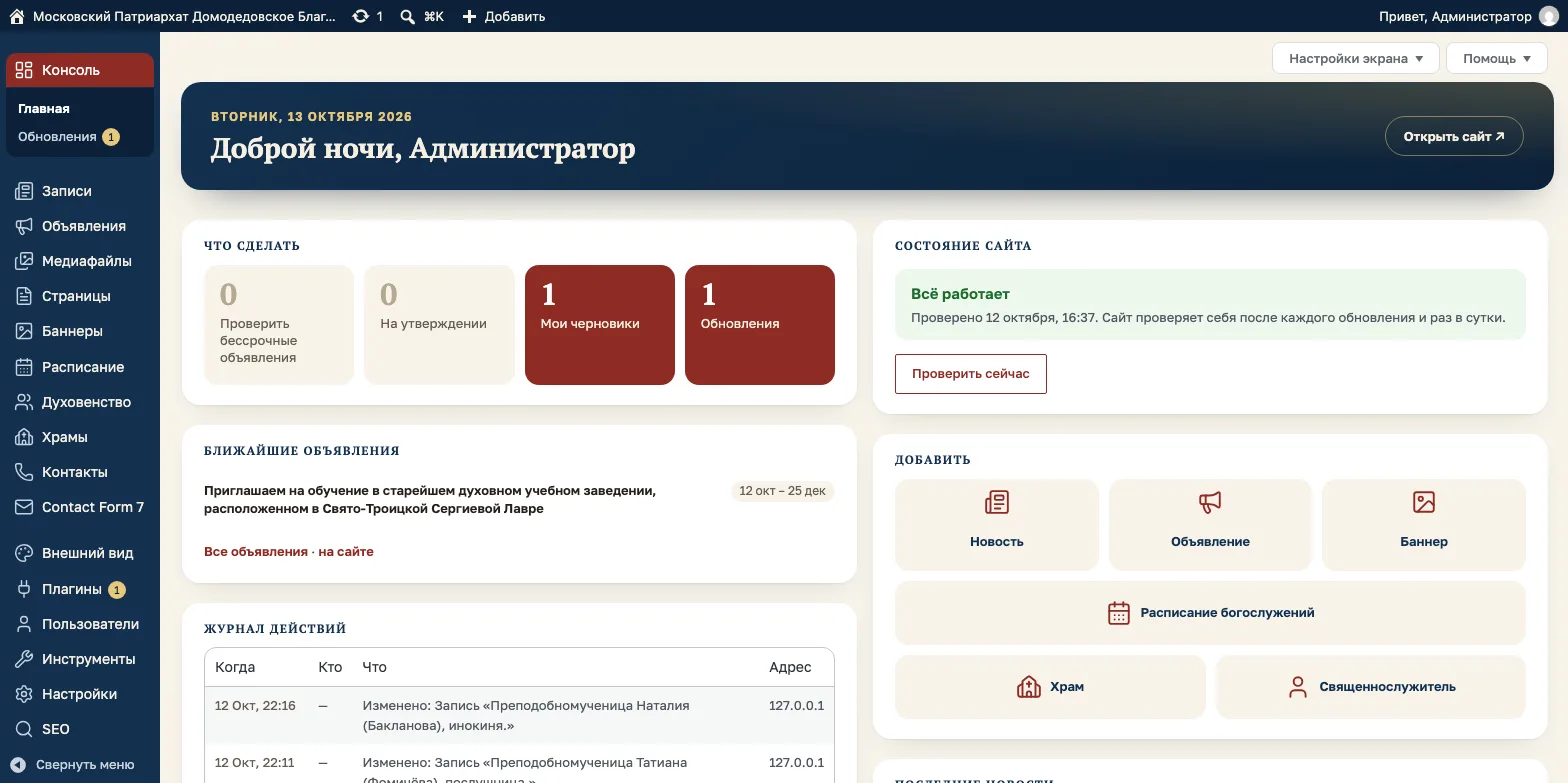Viewport: 1568px width, 783px height.
Task: Expand the Помощь dropdown
Action: tap(1497, 58)
